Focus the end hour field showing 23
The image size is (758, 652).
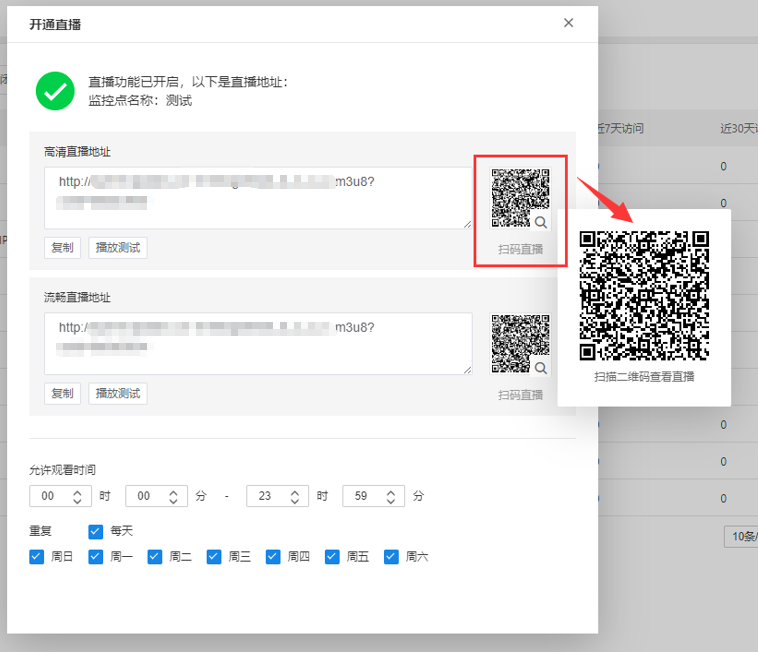(x=277, y=496)
